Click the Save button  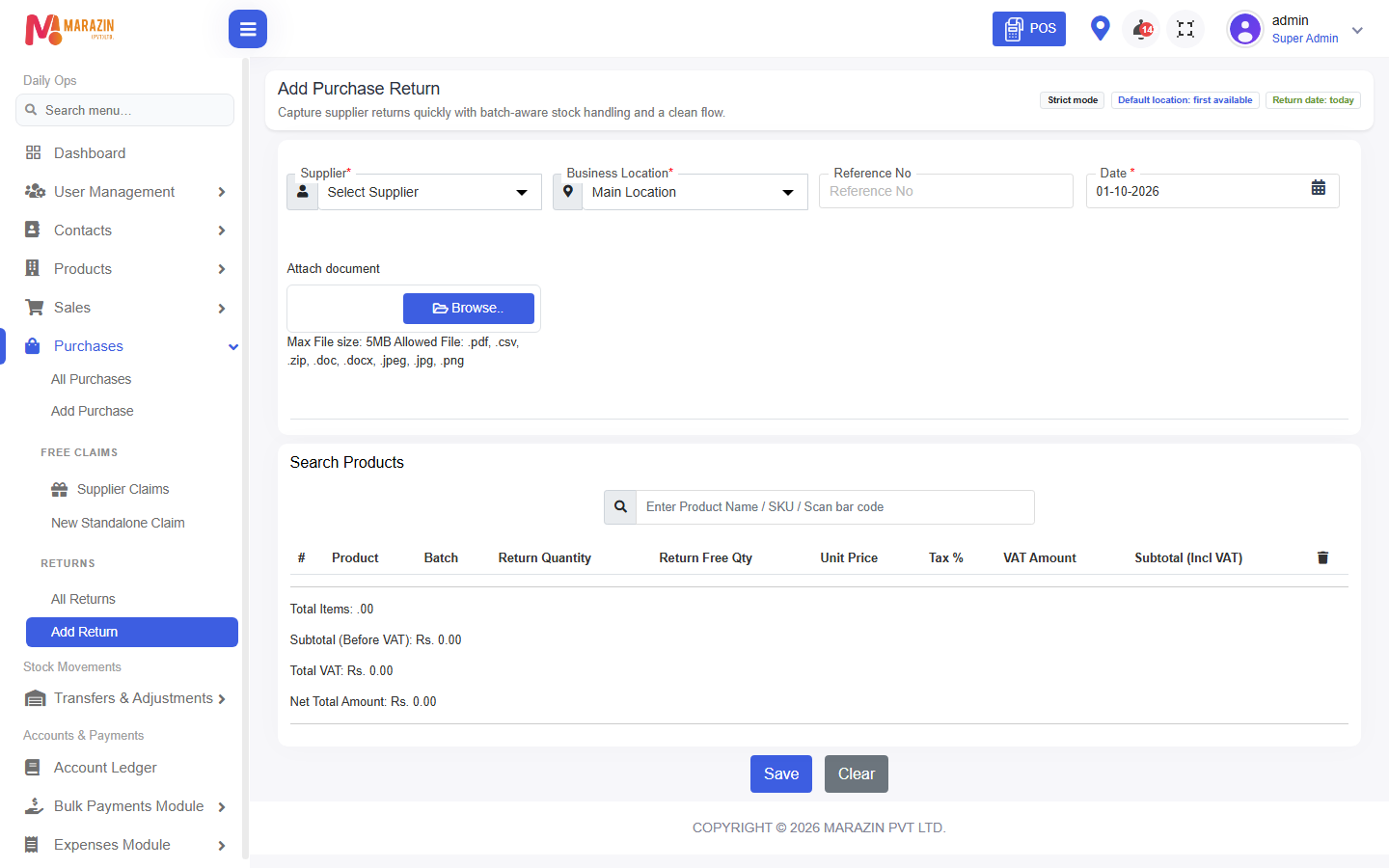coord(781,773)
